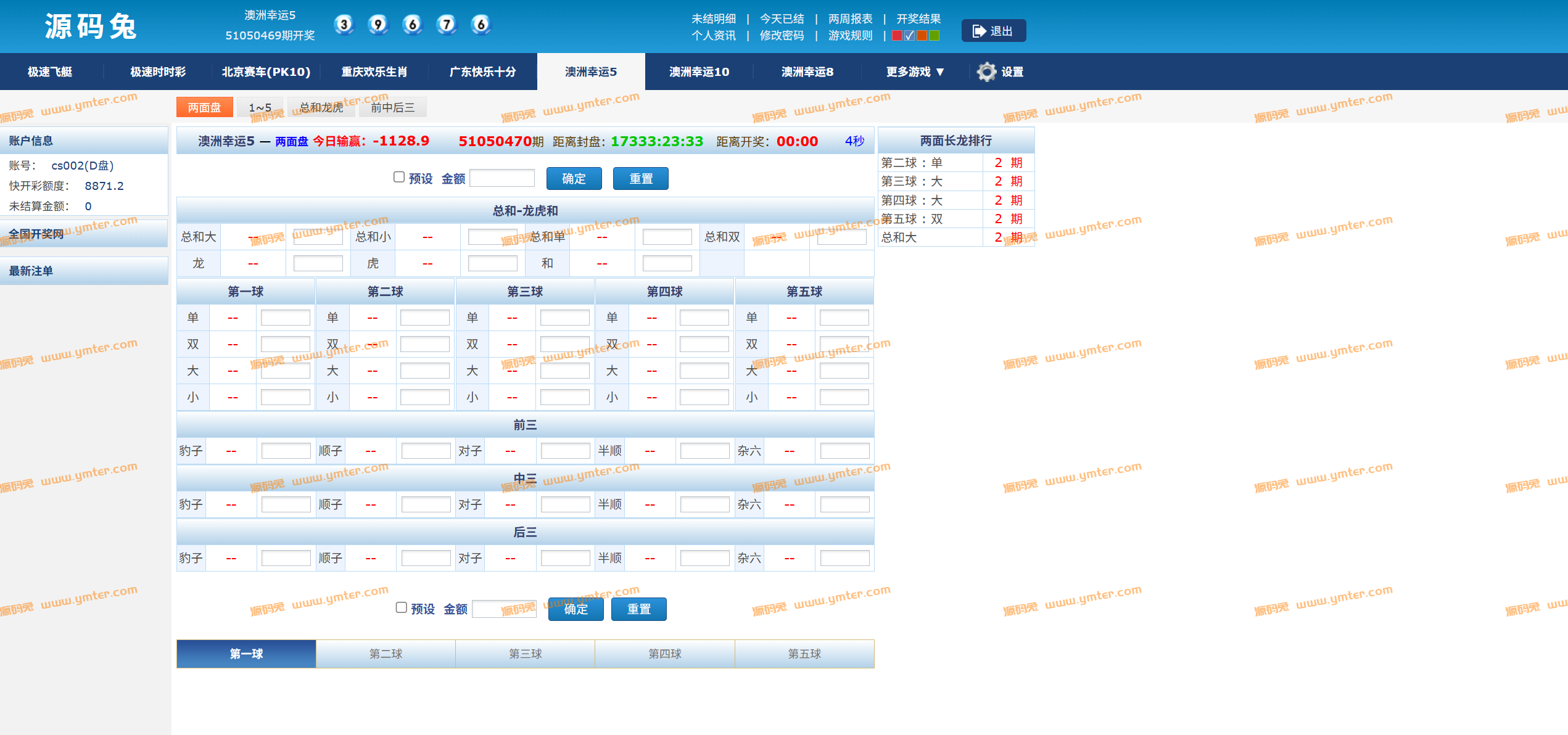Image resolution: width=1568 pixels, height=735 pixels.
Task: Expand the 更多游戏 dropdown menu
Action: (x=915, y=72)
